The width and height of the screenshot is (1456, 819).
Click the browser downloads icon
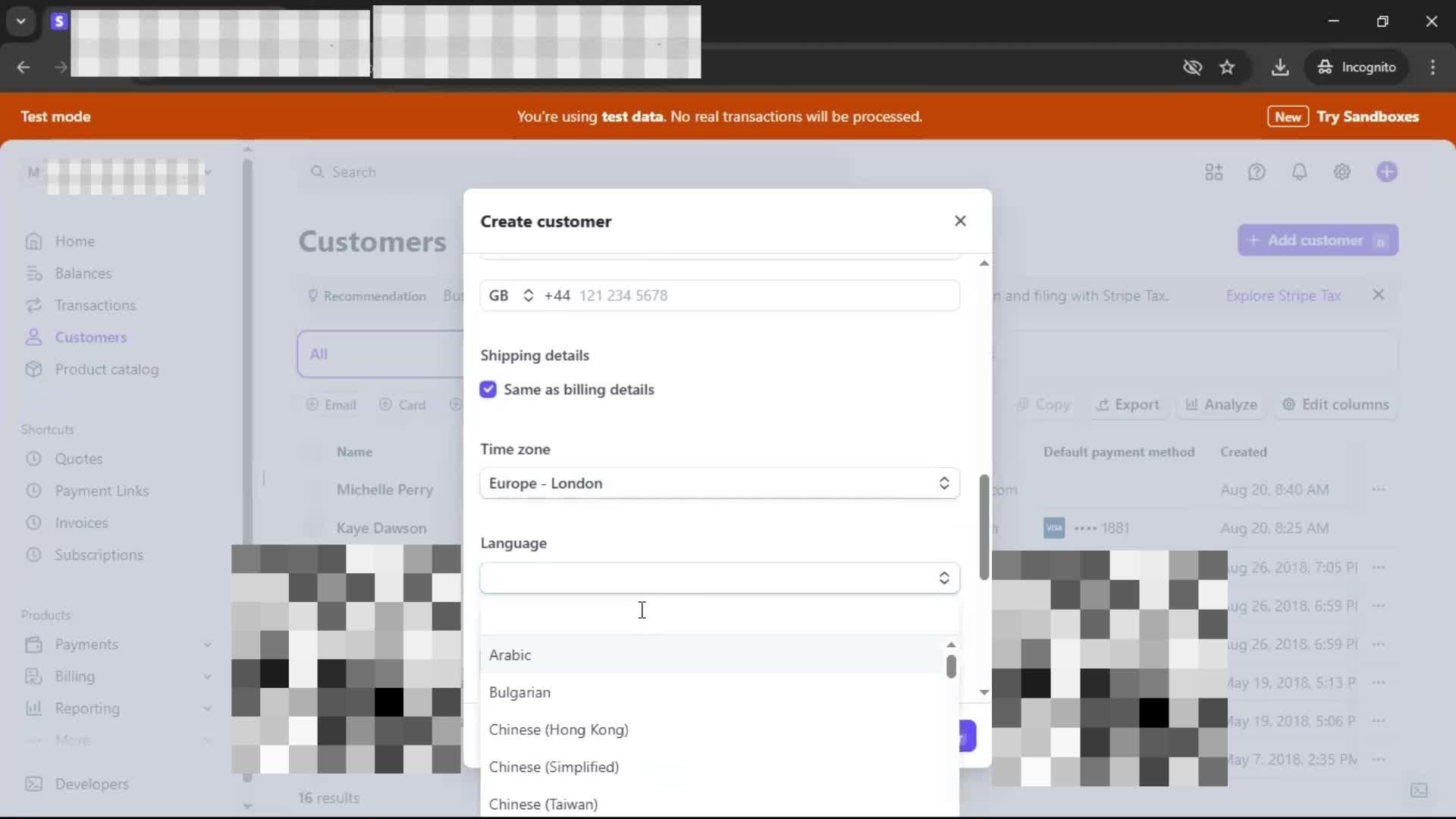(x=1280, y=67)
